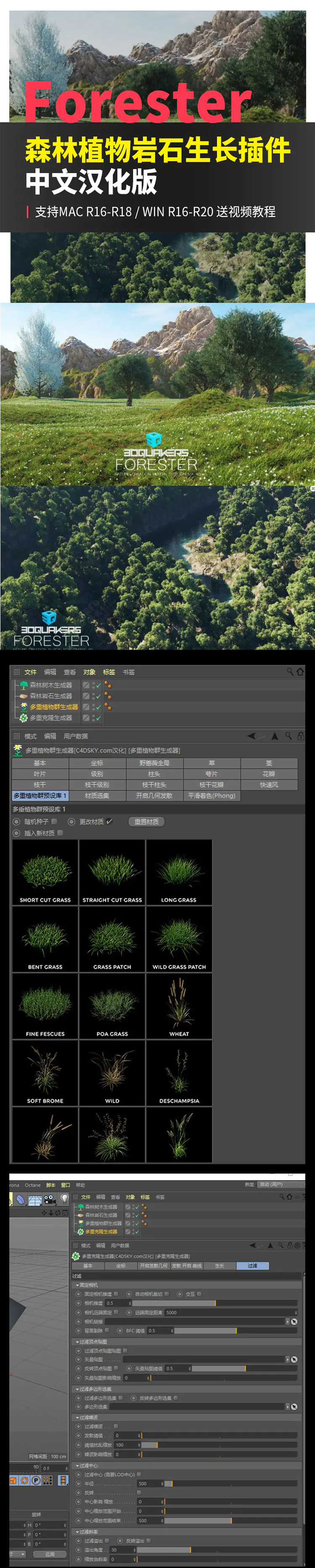This screenshot has height=1568, width=315.
Task: Open the 多边形选集 field arrow menu
Action: (288, 1407)
